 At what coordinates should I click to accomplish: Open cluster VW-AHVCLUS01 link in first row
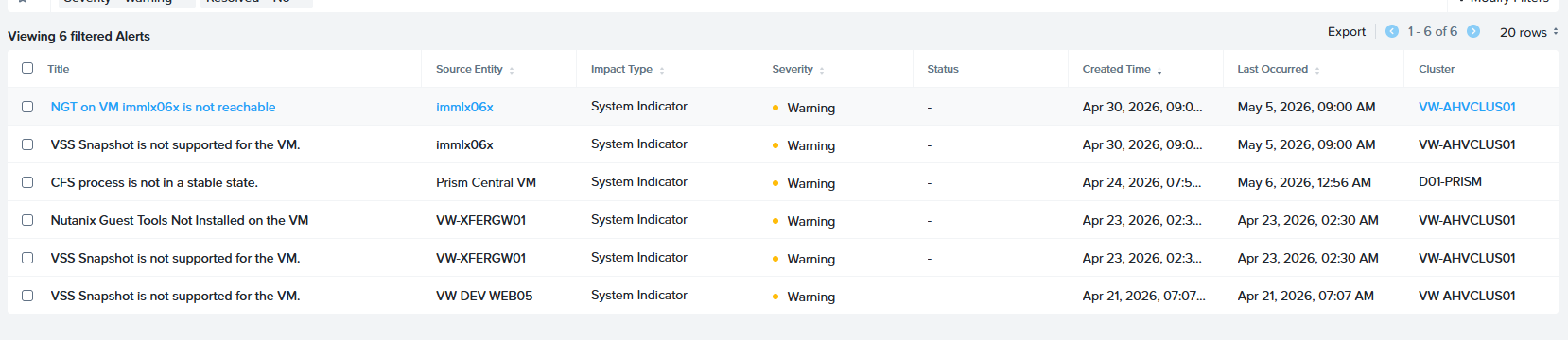(x=1467, y=107)
